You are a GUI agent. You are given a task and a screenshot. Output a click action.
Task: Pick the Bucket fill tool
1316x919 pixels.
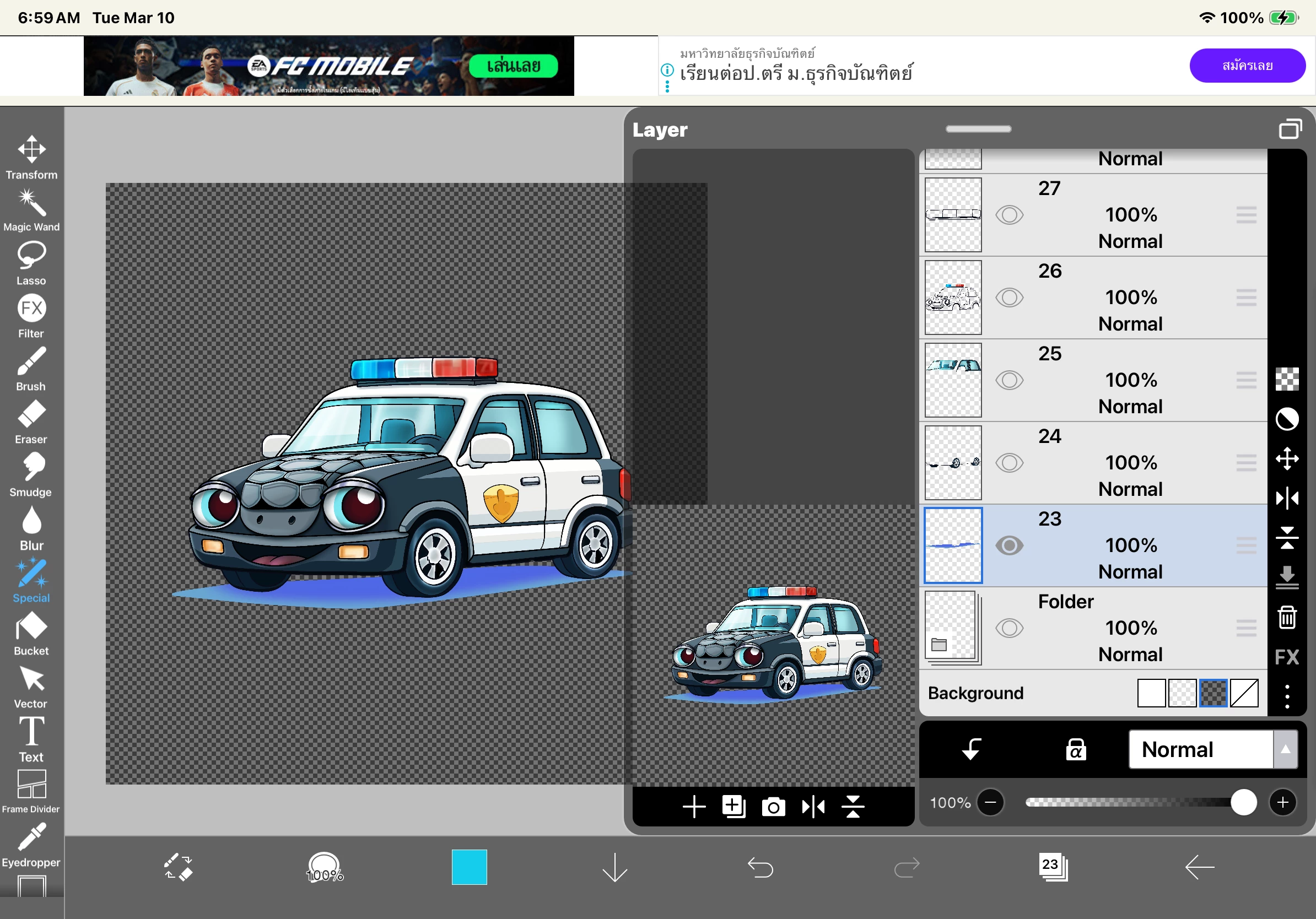click(31, 633)
